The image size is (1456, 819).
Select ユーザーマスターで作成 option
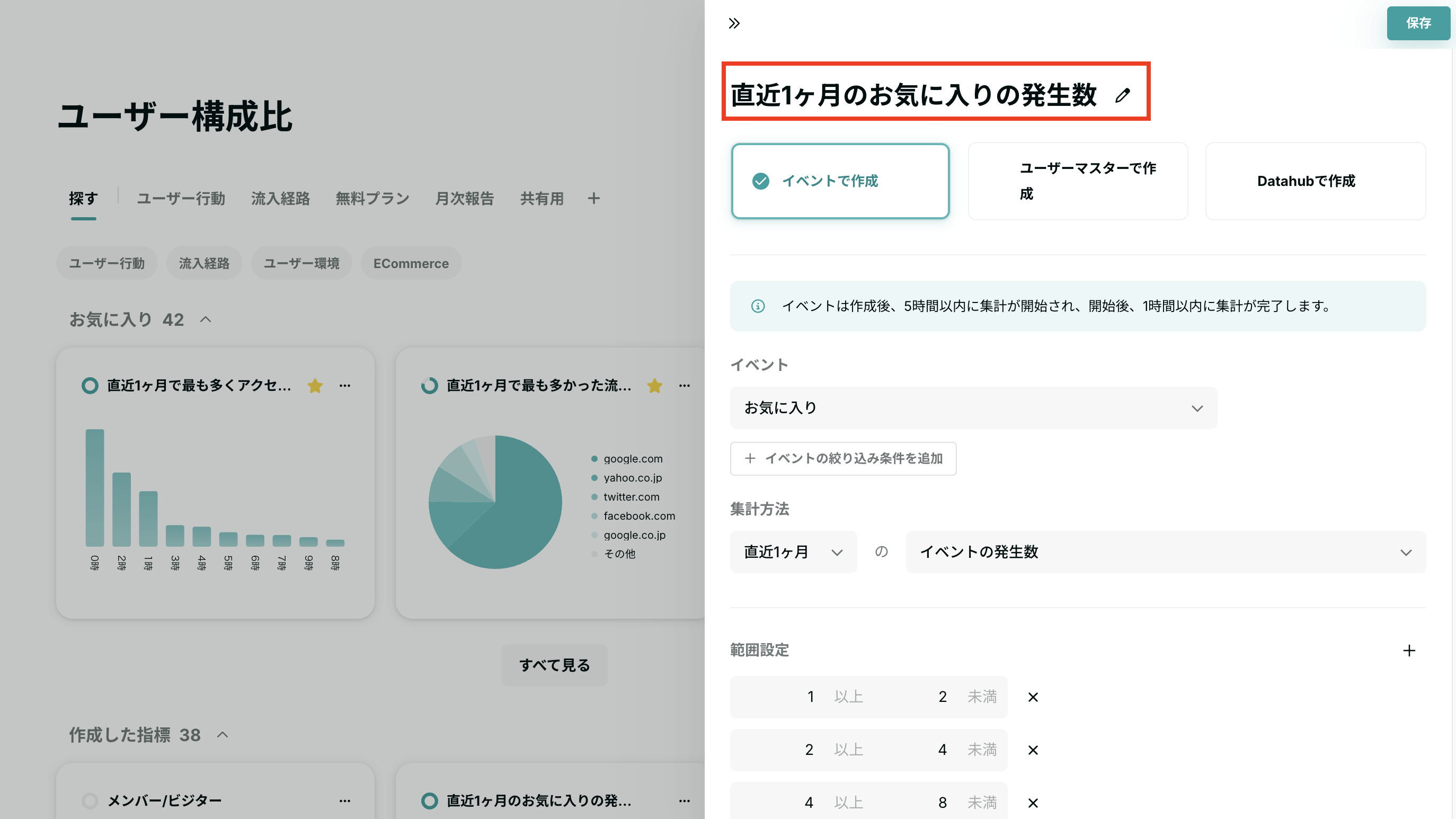1077,181
